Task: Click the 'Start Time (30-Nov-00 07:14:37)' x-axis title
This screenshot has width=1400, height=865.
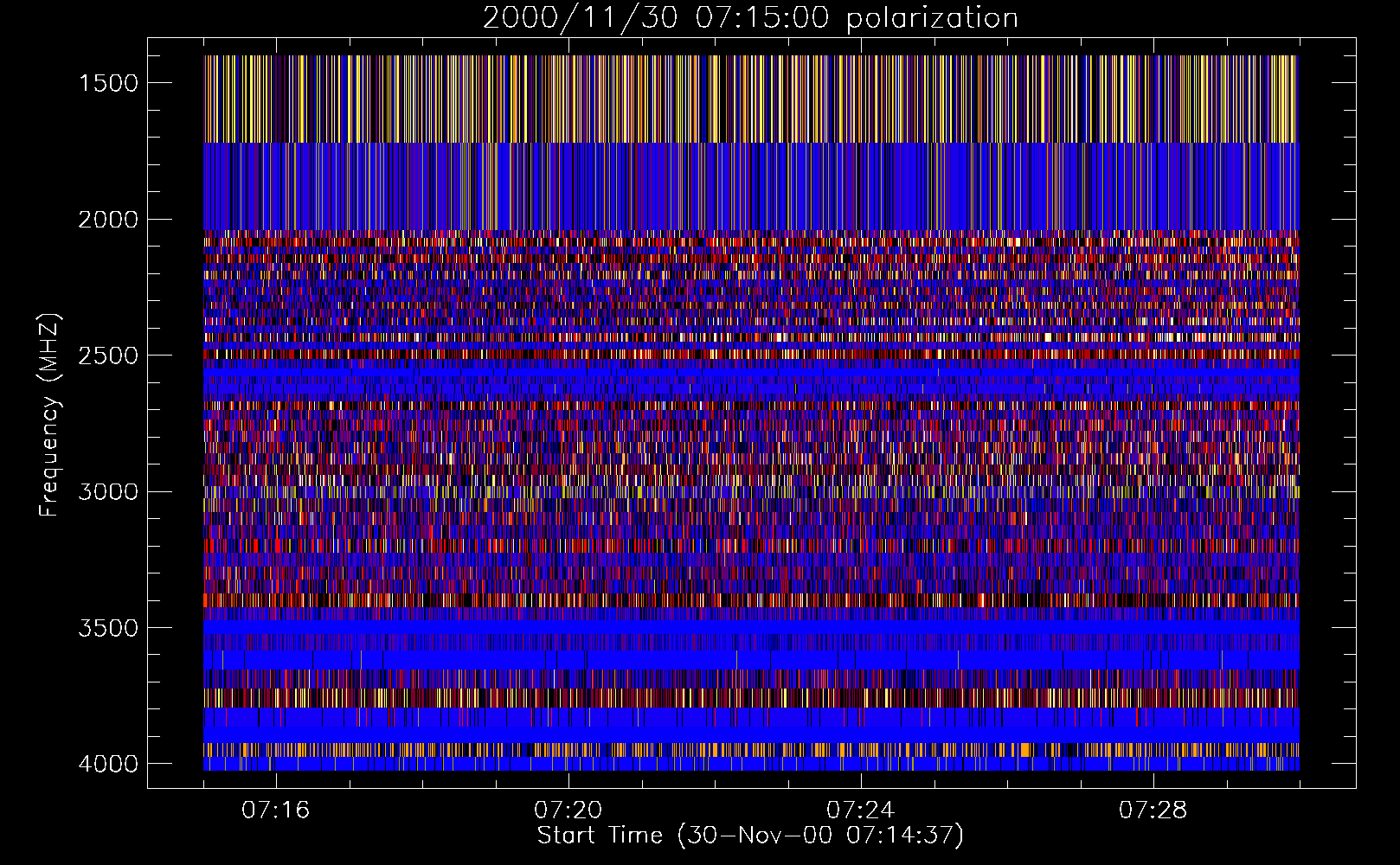Action: point(750,836)
